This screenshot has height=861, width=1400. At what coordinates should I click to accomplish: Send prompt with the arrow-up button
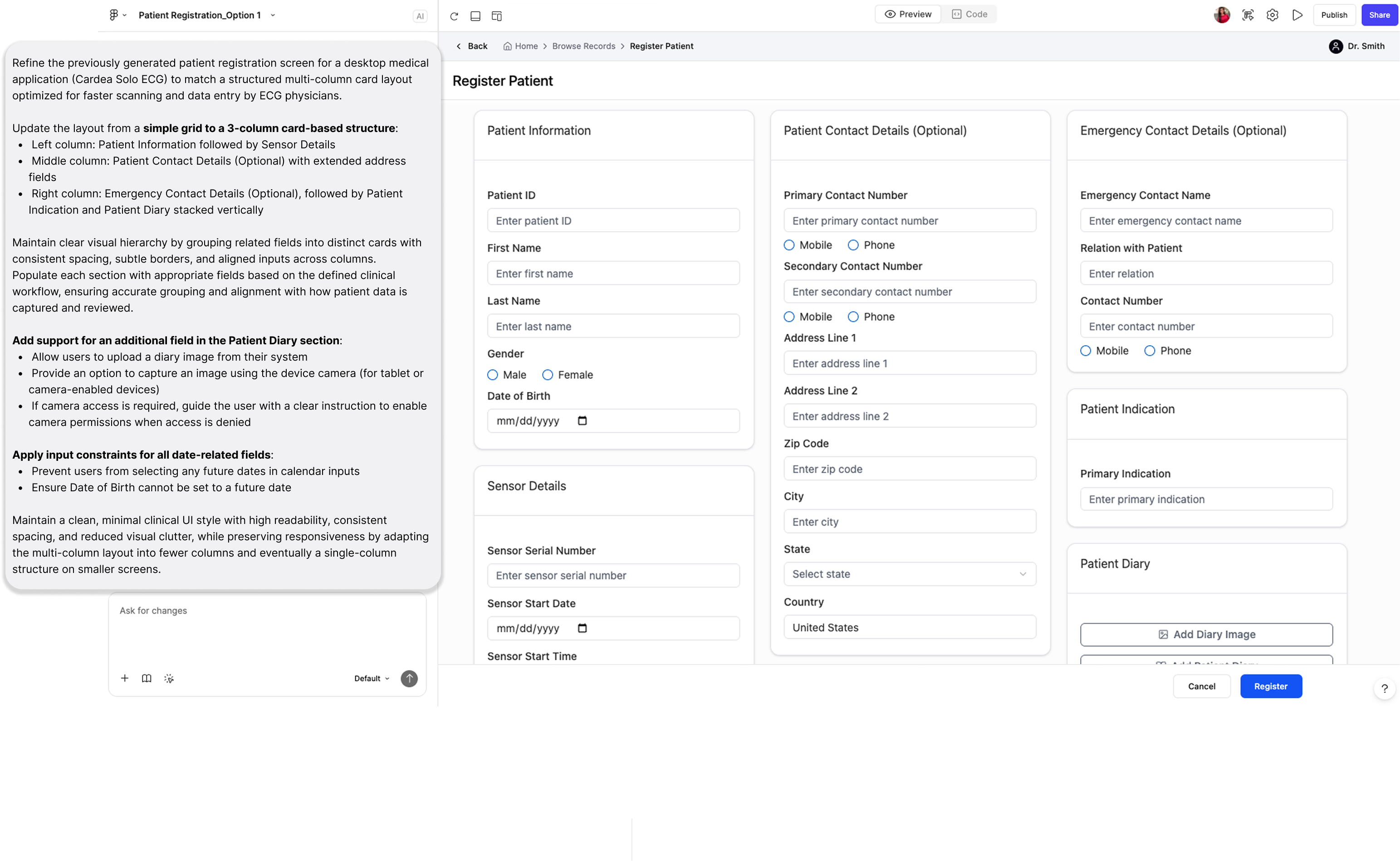(409, 678)
